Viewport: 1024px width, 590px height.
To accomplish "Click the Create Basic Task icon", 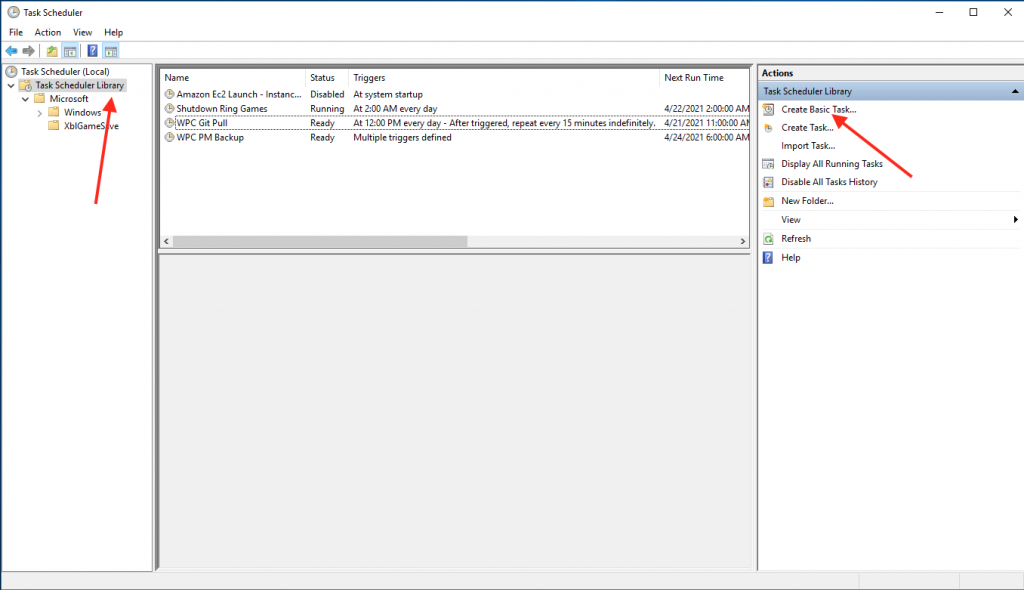I will tap(768, 109).
